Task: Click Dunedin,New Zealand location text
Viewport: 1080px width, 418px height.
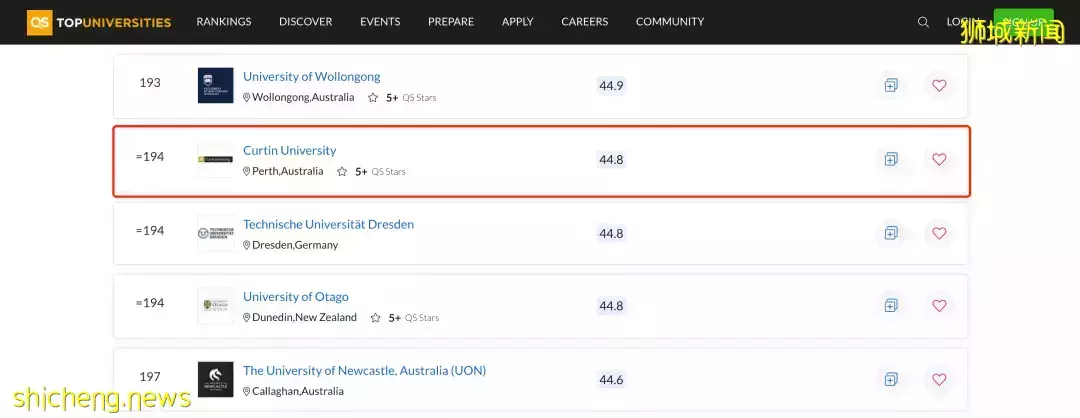Action: (x=304, y=317)
